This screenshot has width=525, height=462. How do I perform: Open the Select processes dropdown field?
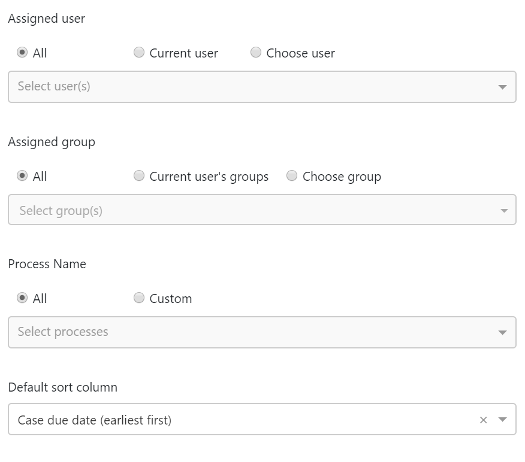point(262,332)
